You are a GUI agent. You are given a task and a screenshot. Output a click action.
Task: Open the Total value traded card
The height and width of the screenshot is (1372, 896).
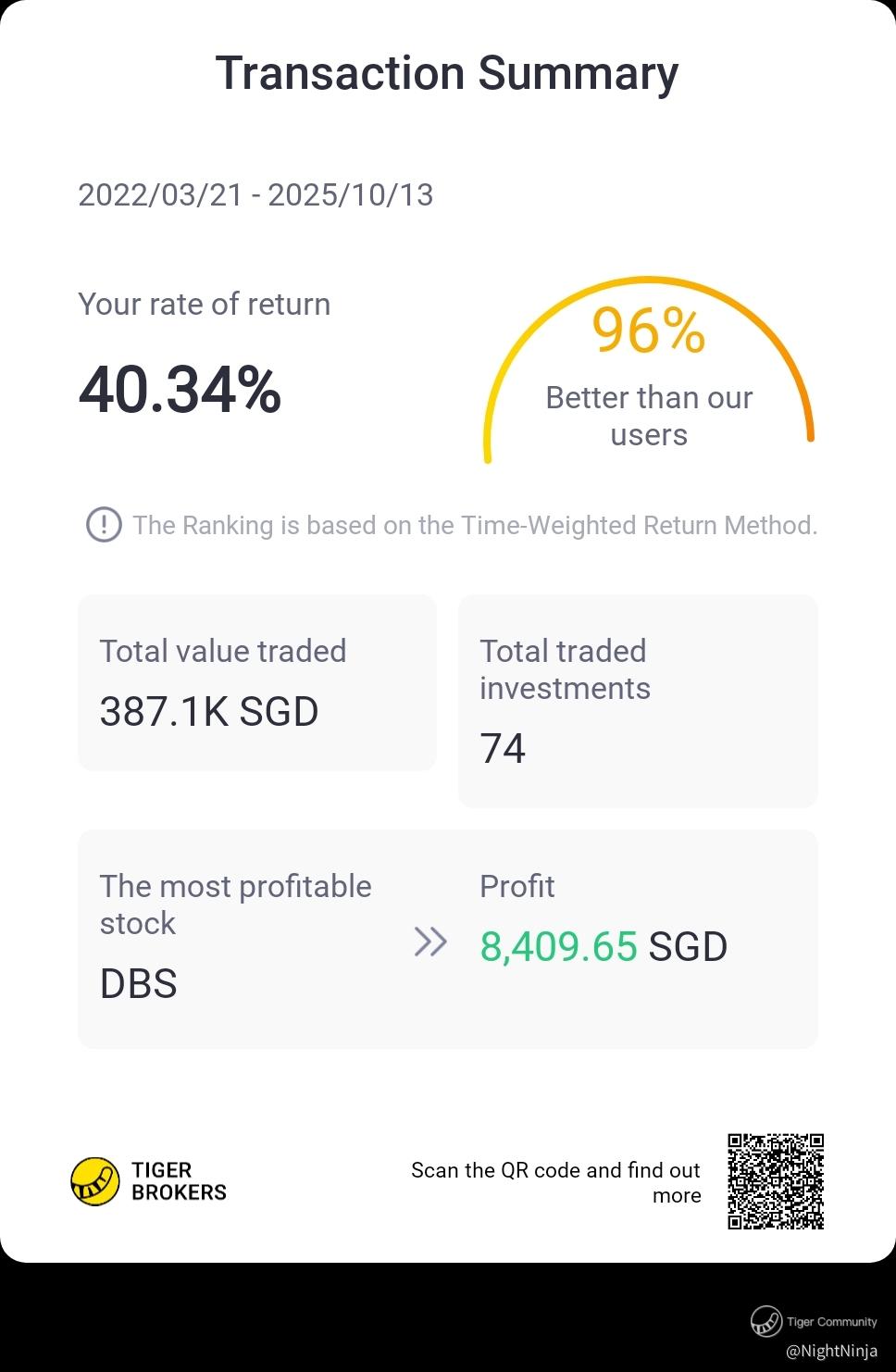click(x=257, y=682)
